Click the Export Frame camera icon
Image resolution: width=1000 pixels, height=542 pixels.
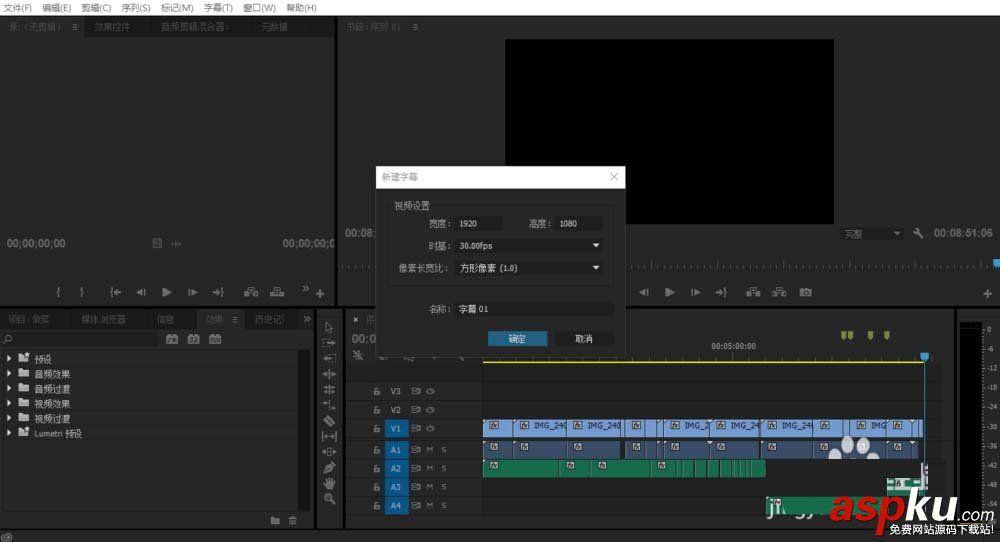[805, 292]
